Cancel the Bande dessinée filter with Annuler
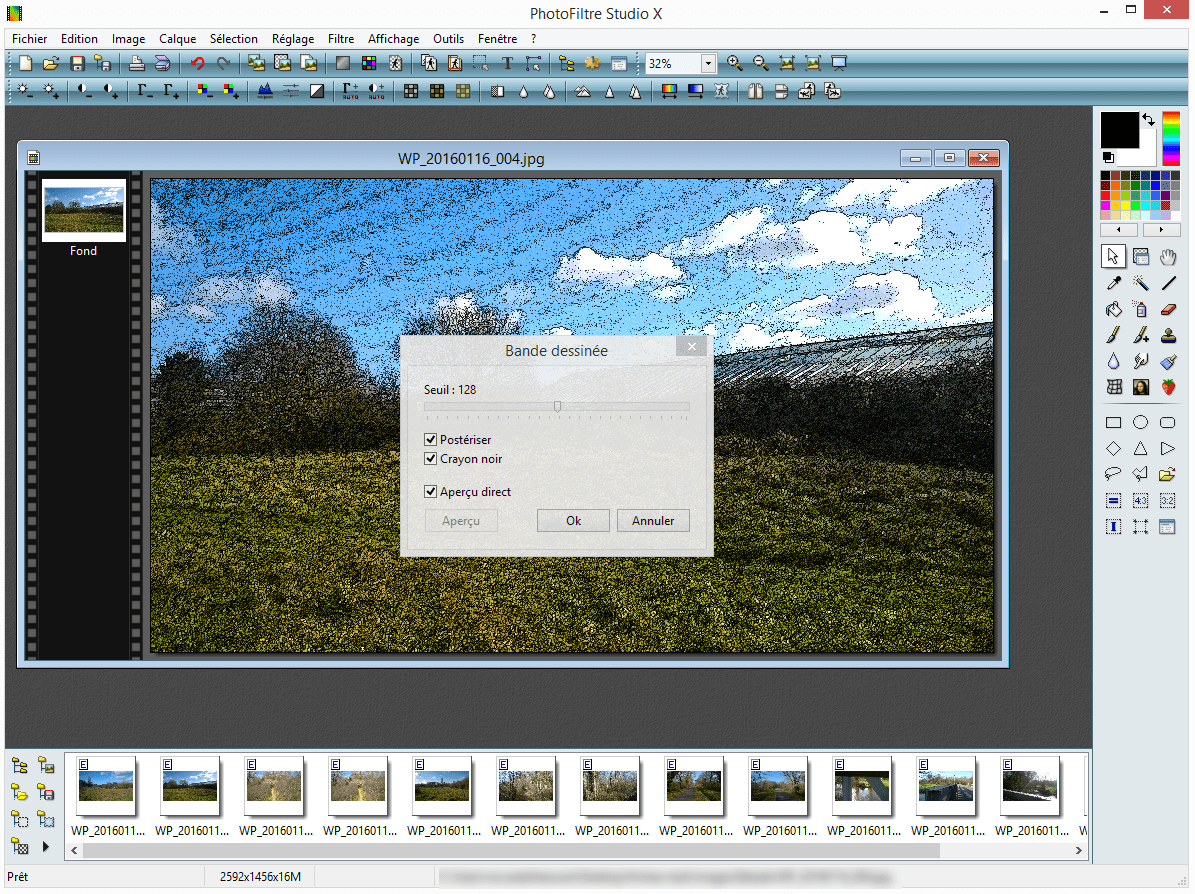Viewport: 1195px width, 894px height. (652, 520)
